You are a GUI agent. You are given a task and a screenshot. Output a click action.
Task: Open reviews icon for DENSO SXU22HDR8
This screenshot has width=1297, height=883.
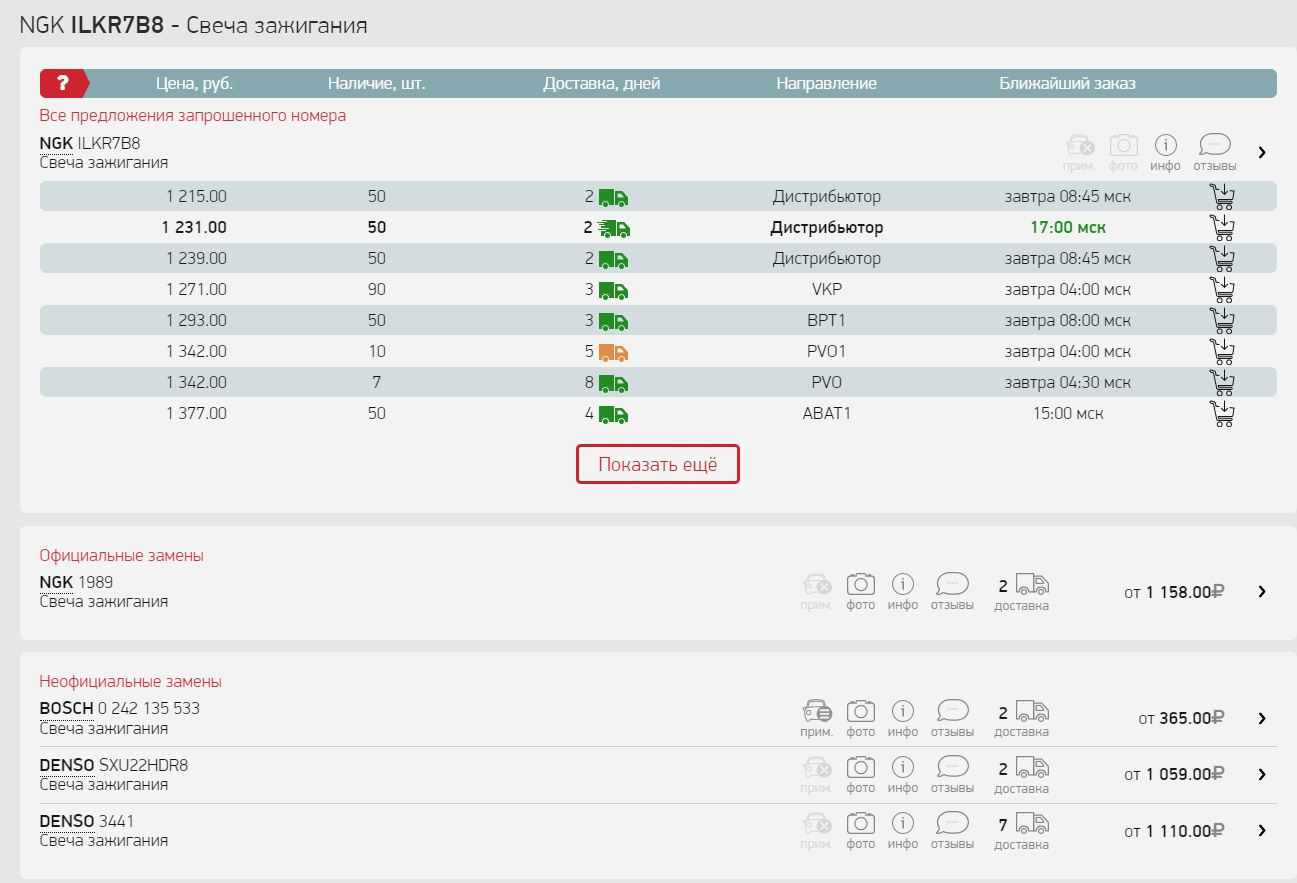[952, 775]
